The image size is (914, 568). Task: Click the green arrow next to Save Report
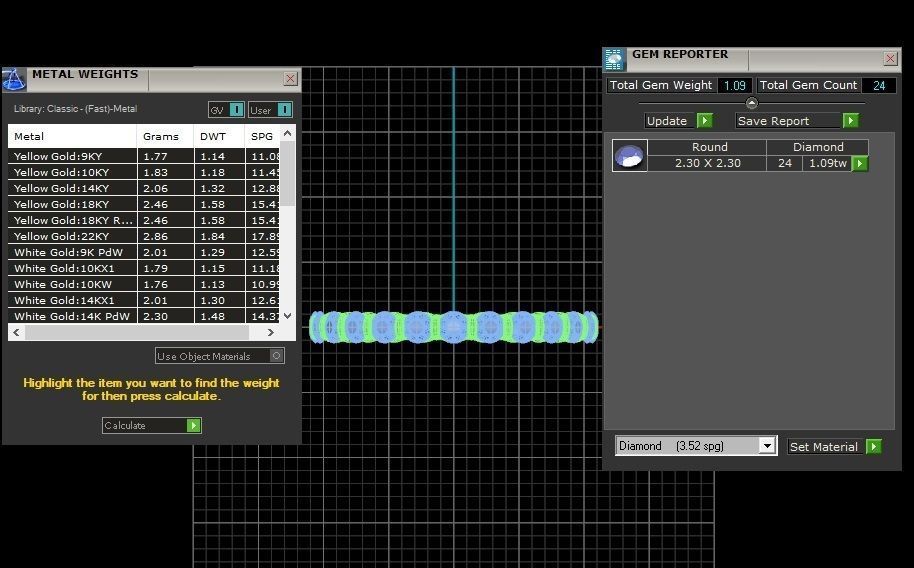pyautogui.click(x=850, y=120)
